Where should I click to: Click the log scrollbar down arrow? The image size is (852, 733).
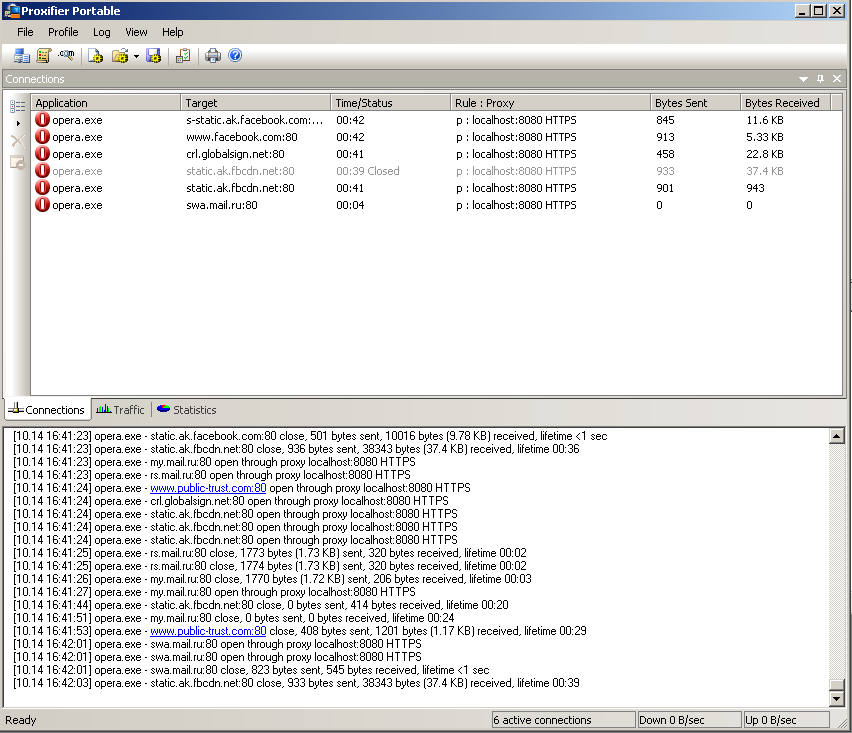(x=836, y=699)
